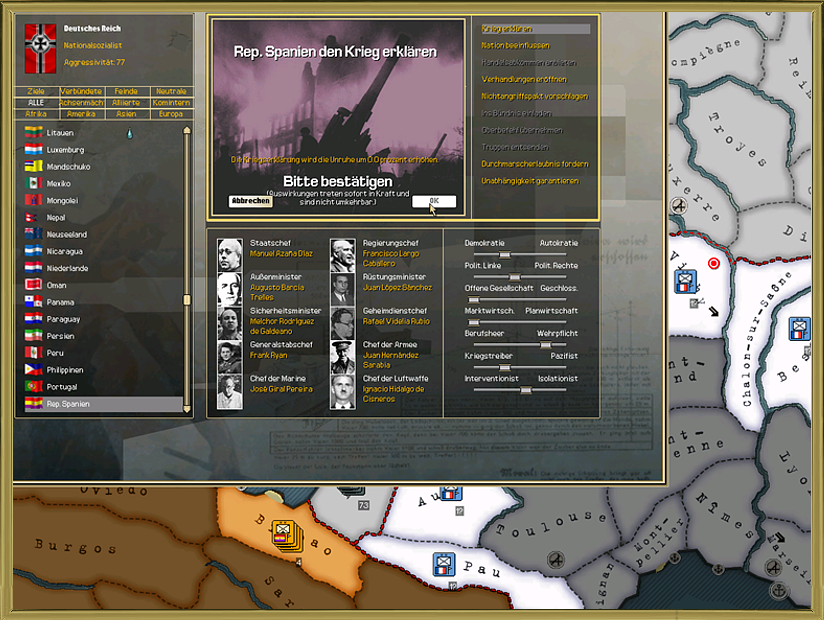Screen dimensions: 824x620
Task: Click portrait of Generalstabschef Frank Ryan
Action: [x=231, y=357]
